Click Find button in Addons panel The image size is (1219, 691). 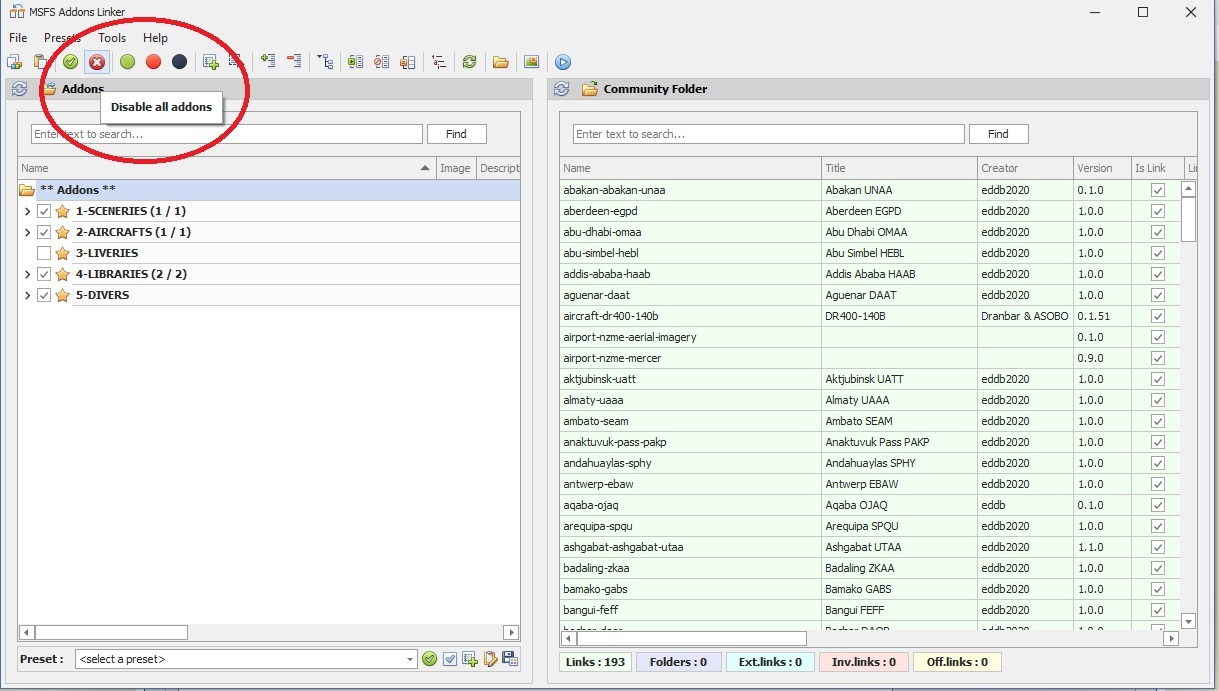pos(456,134)
